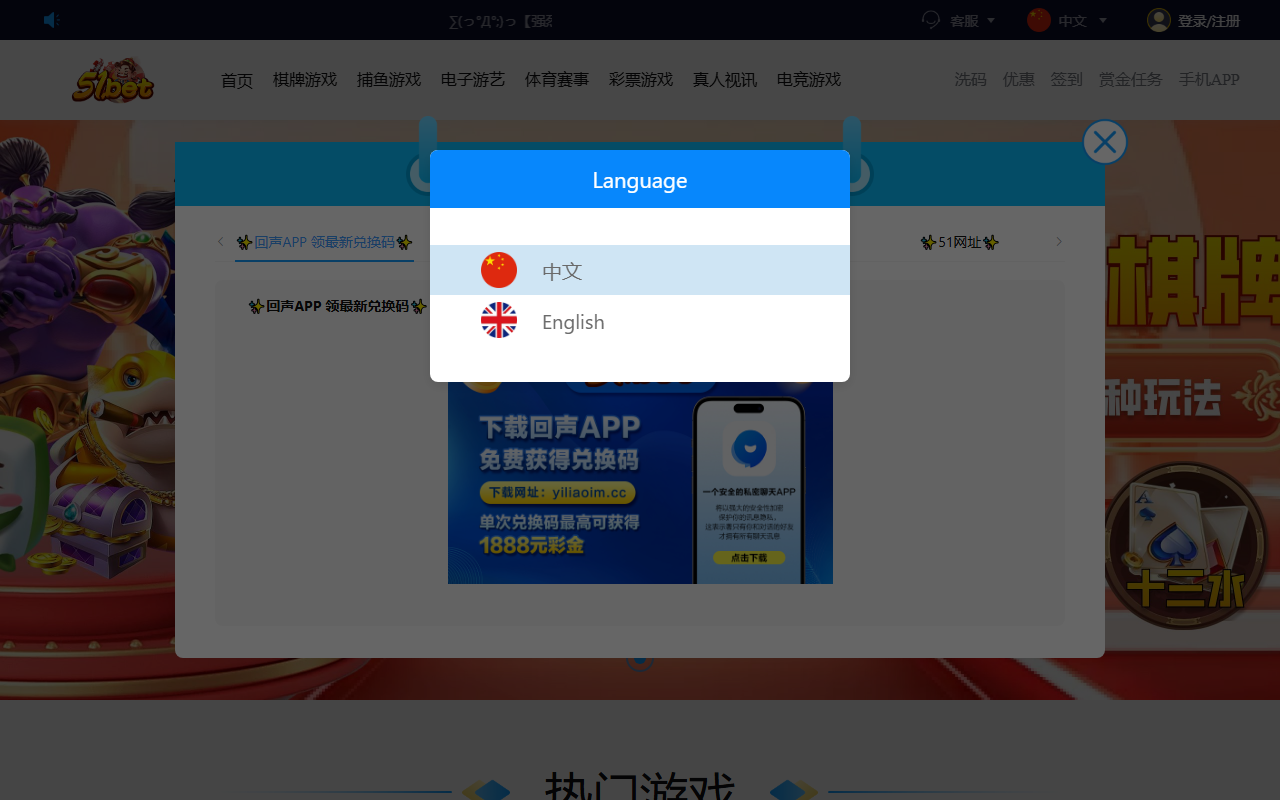This screenshot has width=1280, height=800.
Task: Click the 洗码 link
Action: (970, 80)
